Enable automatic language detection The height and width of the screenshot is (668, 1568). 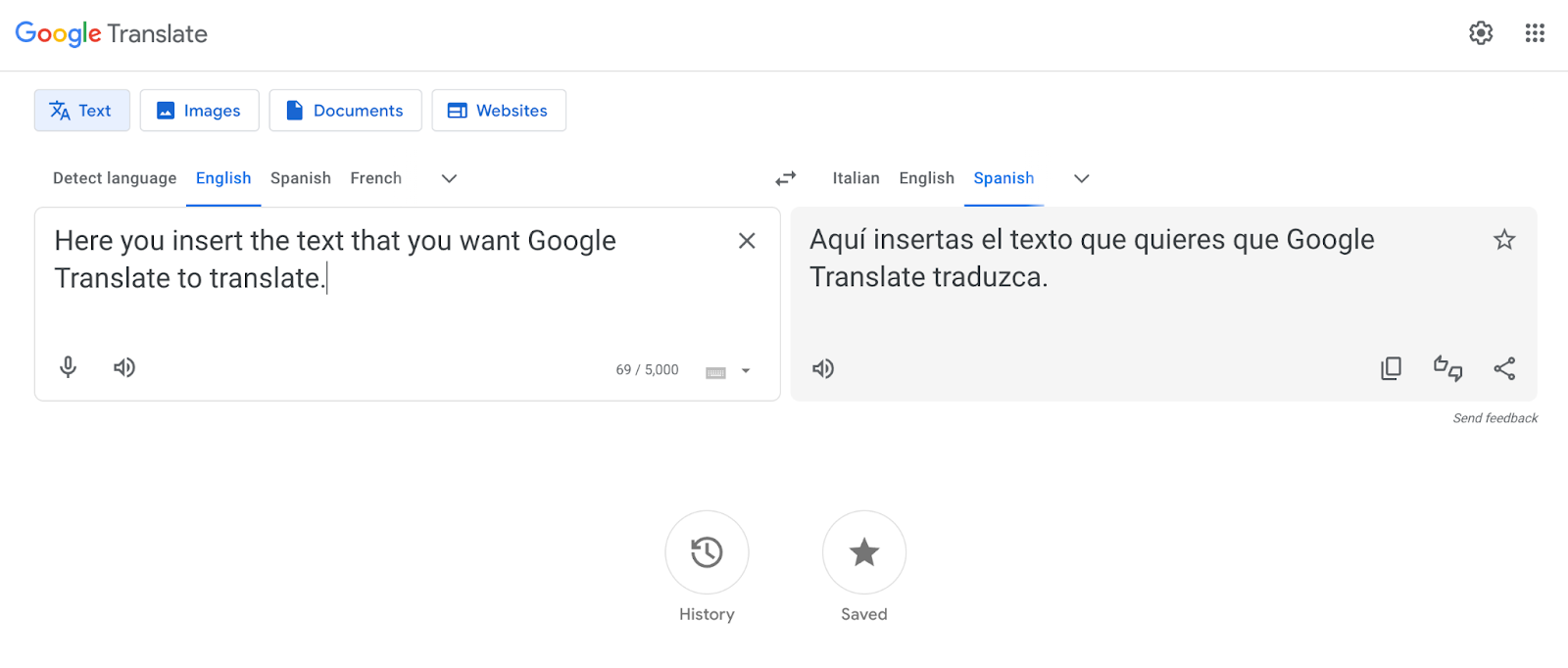(x=114, y=178)
